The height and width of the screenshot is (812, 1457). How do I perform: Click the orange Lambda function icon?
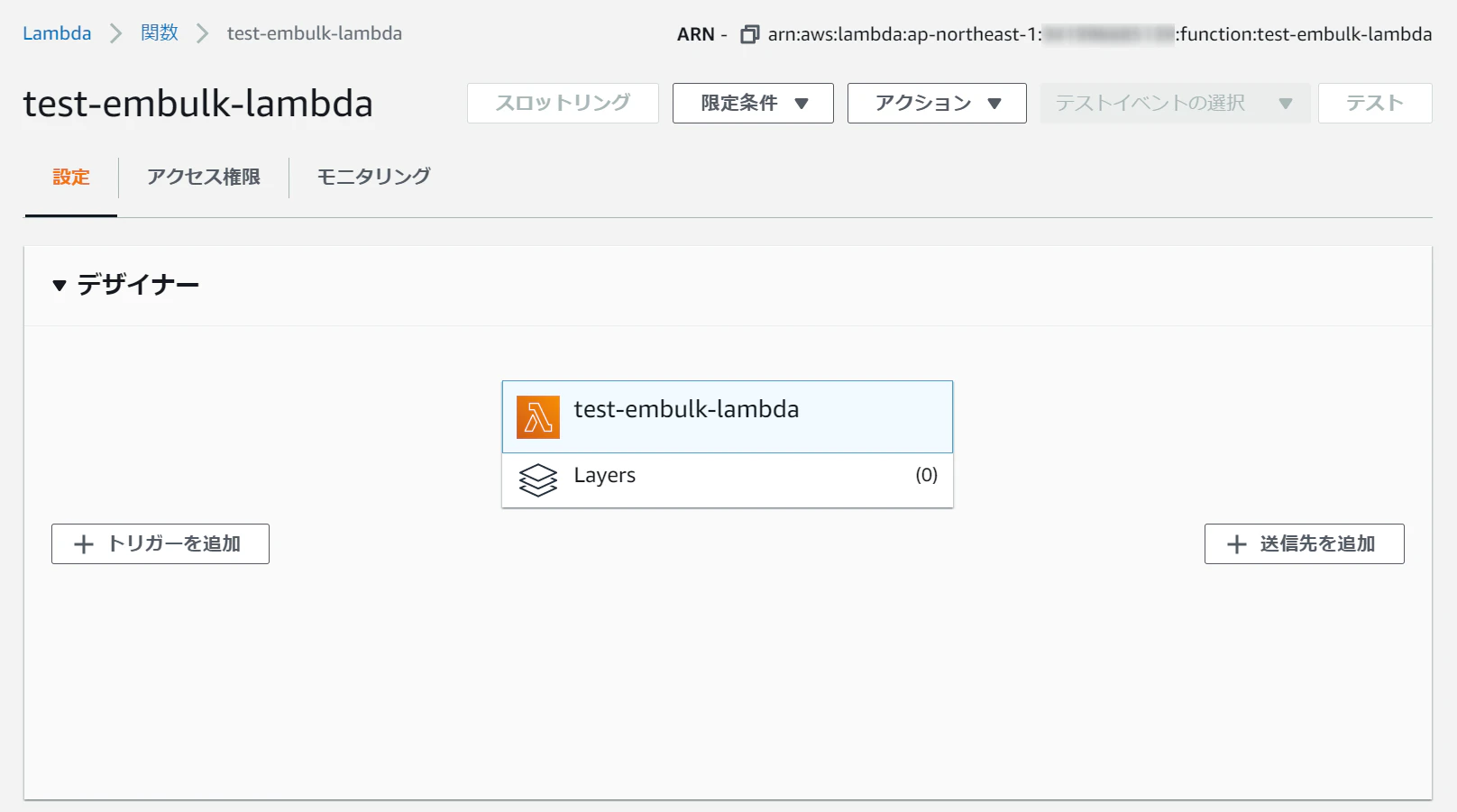538,417
